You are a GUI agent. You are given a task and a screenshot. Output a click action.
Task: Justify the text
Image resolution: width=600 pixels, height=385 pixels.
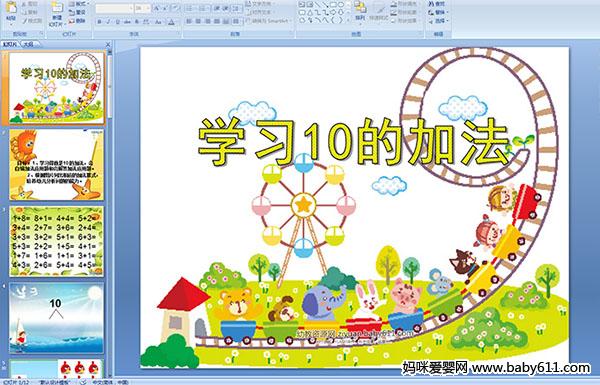click(217, 21)
